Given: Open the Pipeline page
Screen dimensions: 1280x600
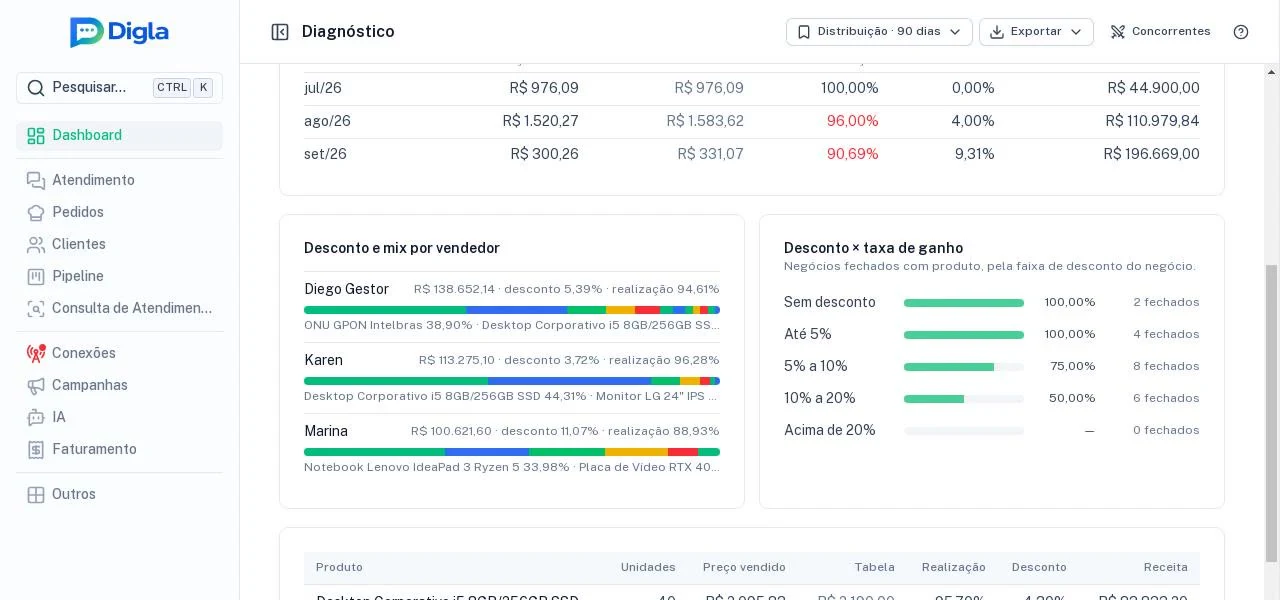Looking at the screenshot, I should point(119,277).
